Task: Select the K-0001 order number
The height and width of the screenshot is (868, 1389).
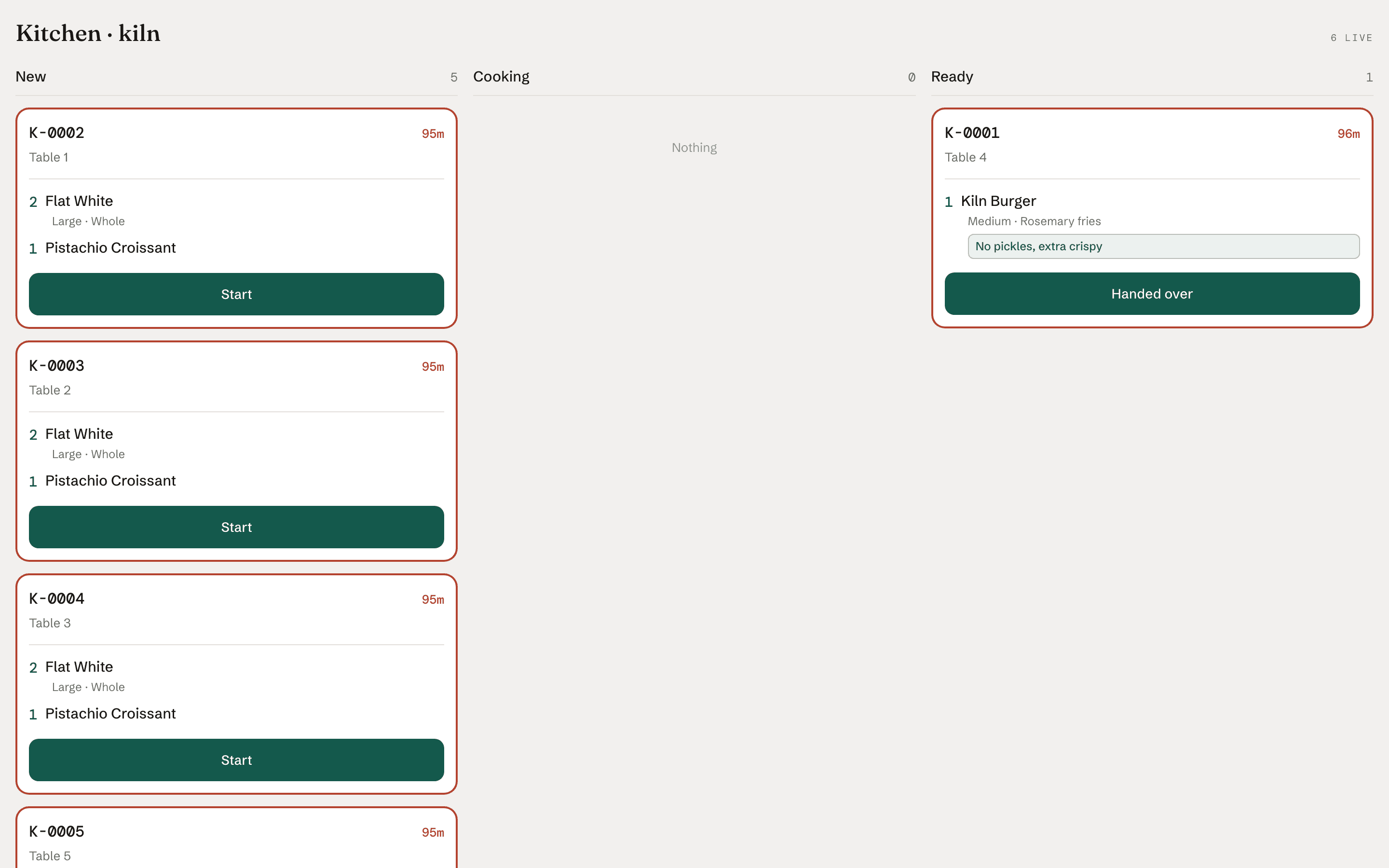Action: point(972,133)
